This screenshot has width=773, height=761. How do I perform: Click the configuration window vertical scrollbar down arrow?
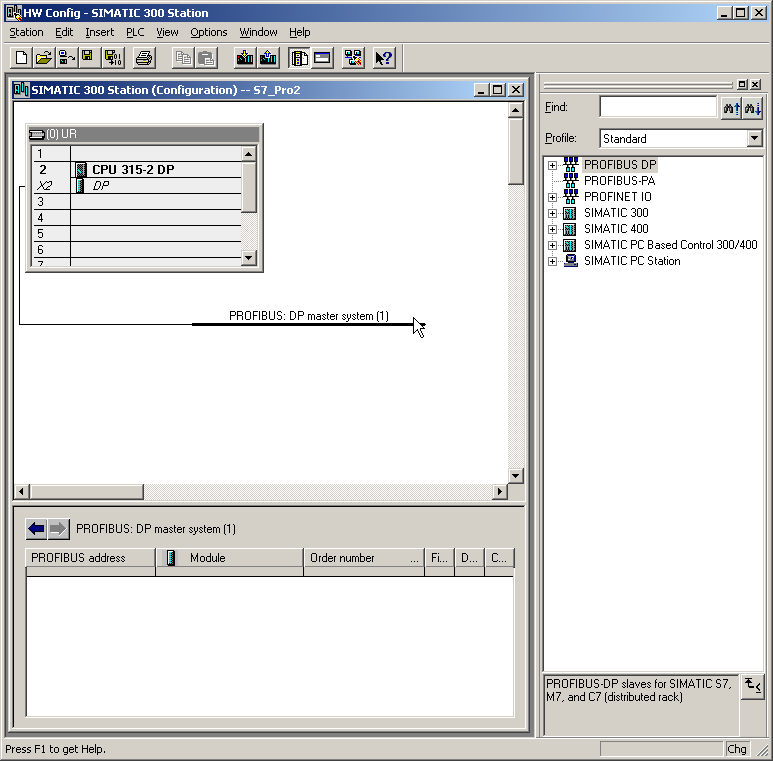[516, 476]
